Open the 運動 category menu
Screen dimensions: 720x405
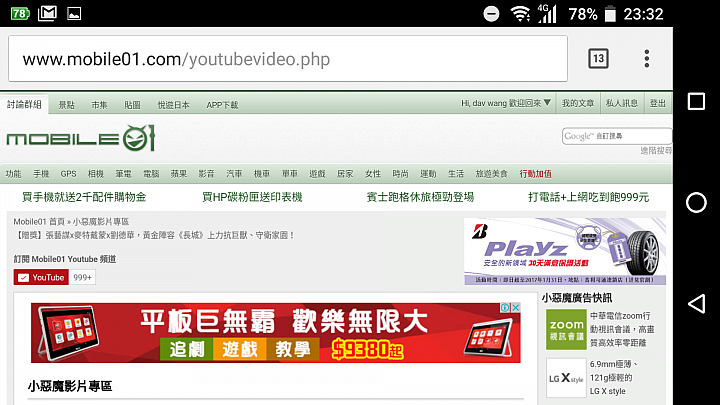pyautogui.click(x=428, y=174)
